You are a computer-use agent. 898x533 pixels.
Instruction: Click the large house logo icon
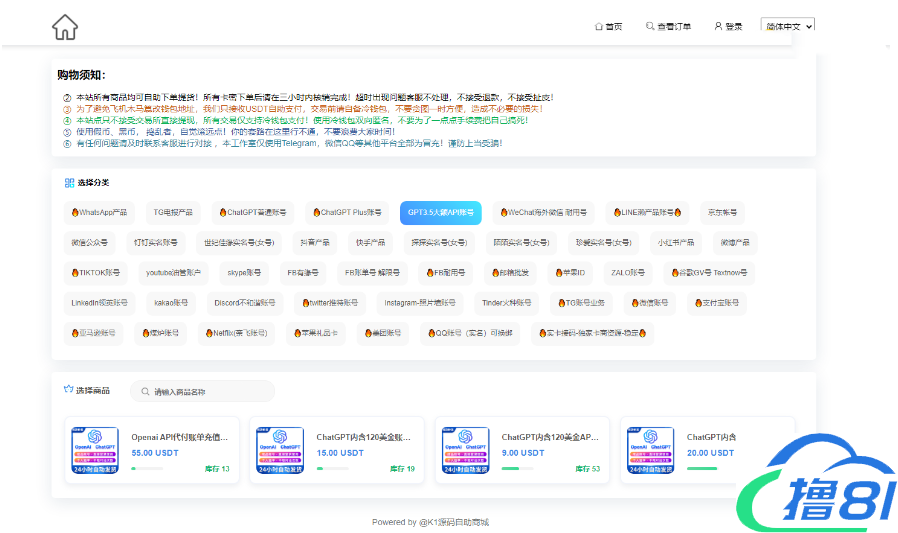click(x=65, y=27)
